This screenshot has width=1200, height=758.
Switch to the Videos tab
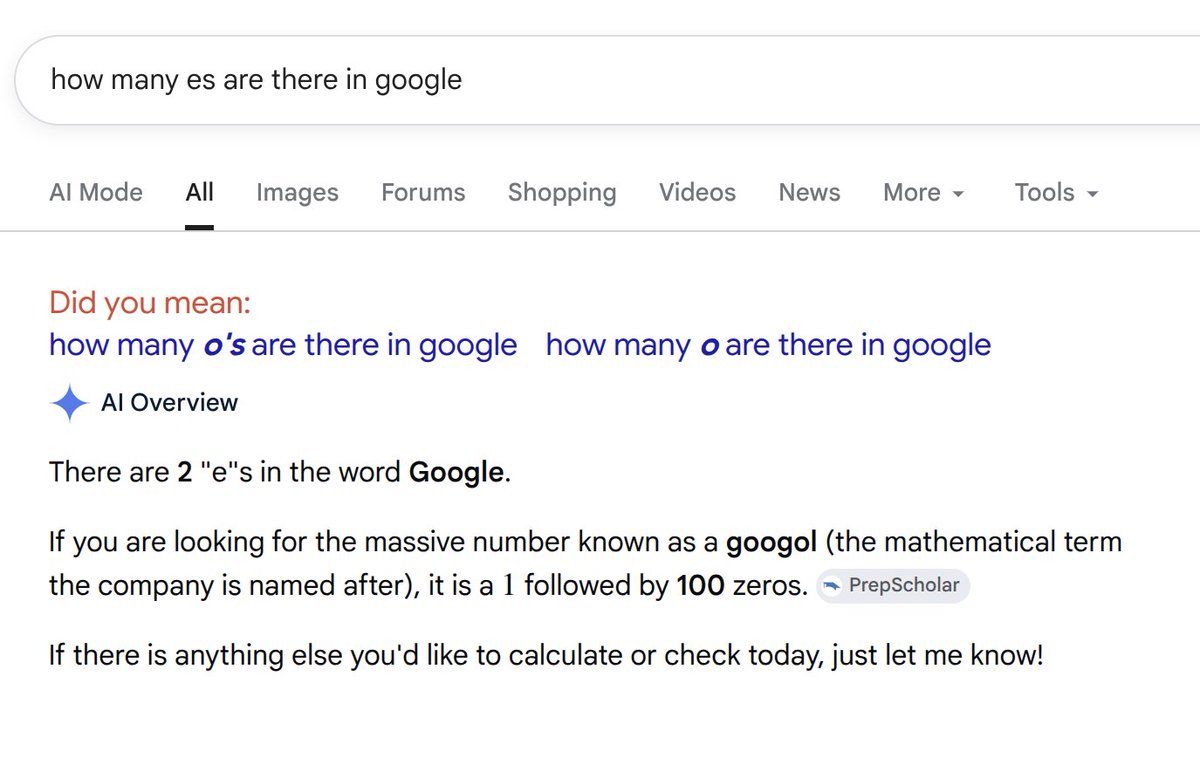coord(697,192)
